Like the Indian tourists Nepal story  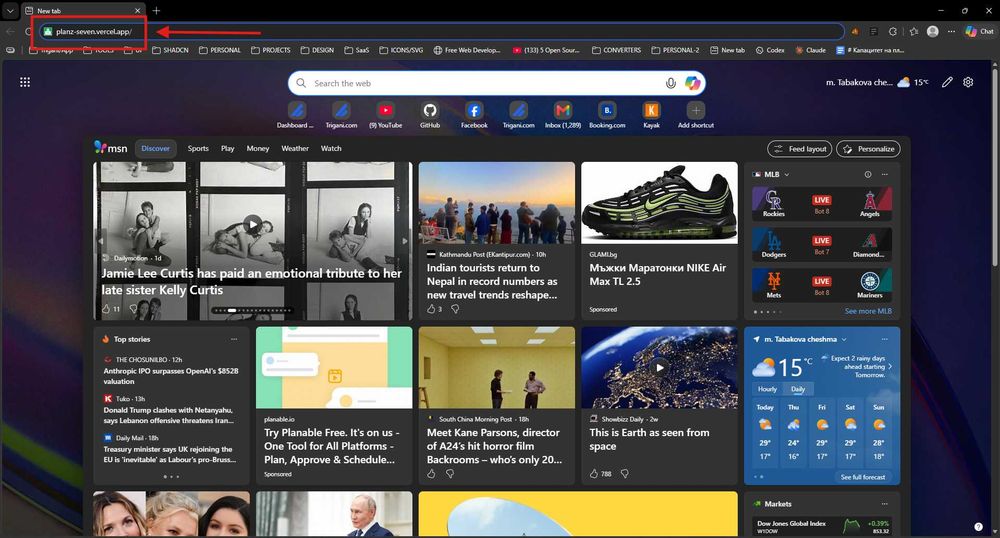431,309
